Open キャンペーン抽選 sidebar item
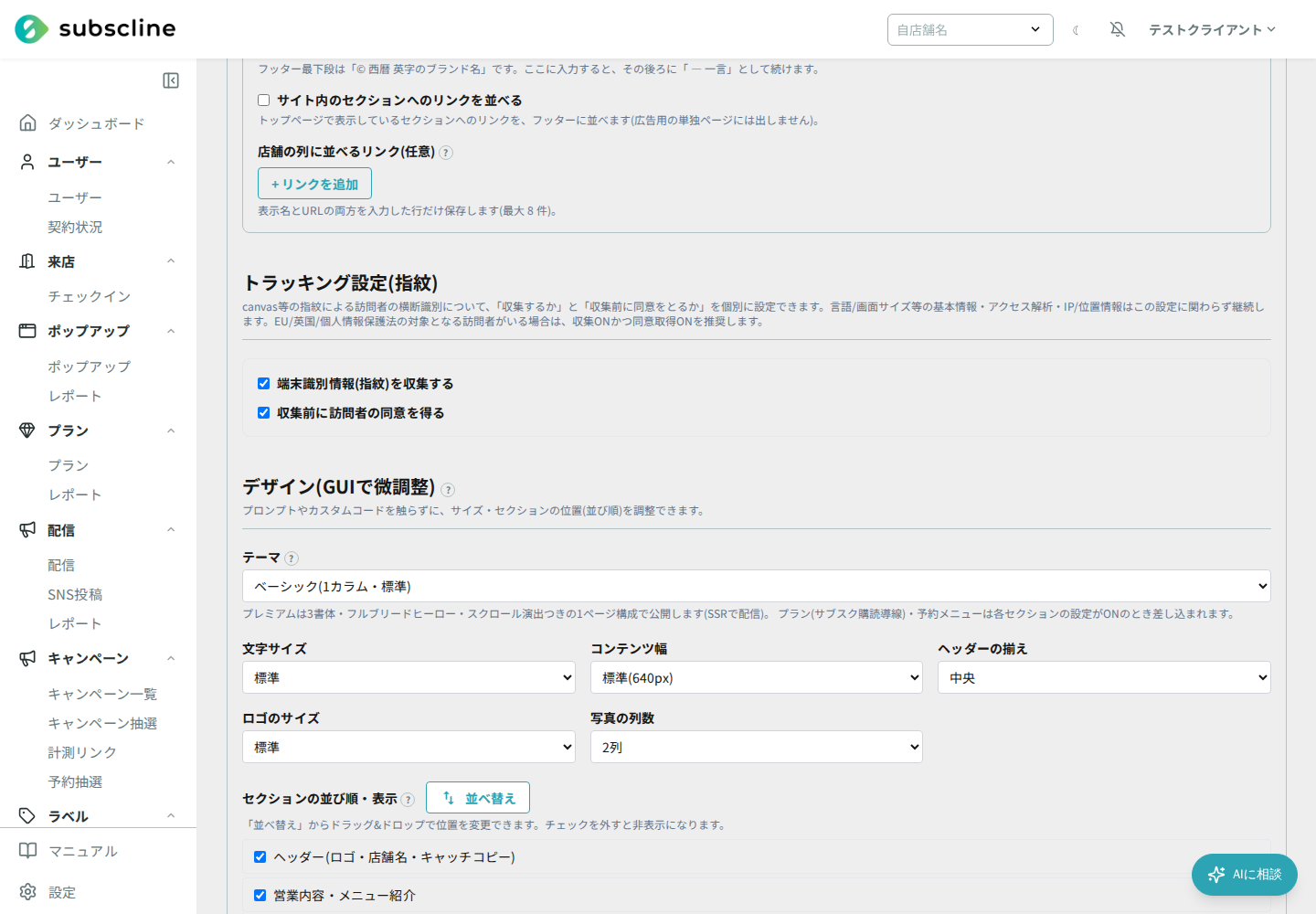Screen dimensions: 1316x914 click(x=102, y=723)
